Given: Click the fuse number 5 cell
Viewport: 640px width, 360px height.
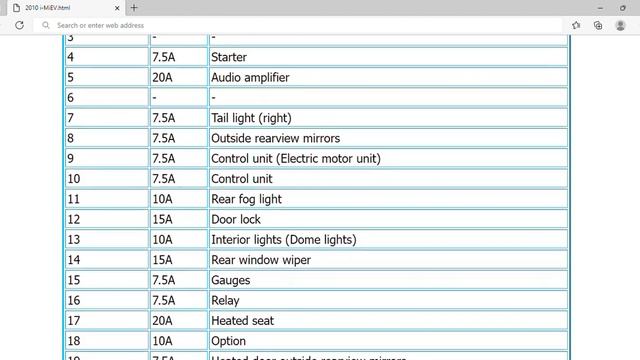Looking at the screenshot, I should pos(107,78).
